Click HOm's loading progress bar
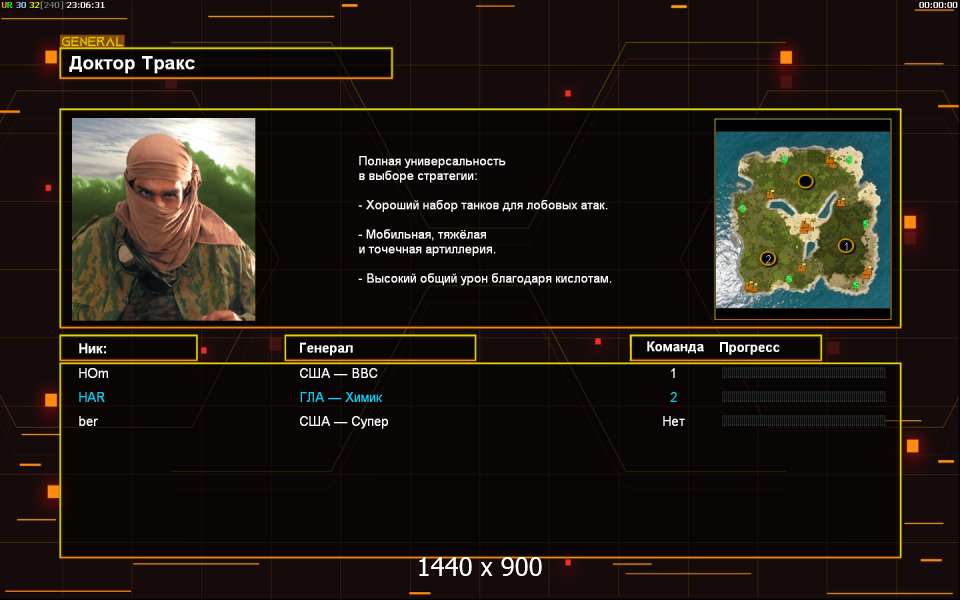Image resolution: width=960 pixels, height=600 pixels. pyautogui.click(x=803, y=373)
